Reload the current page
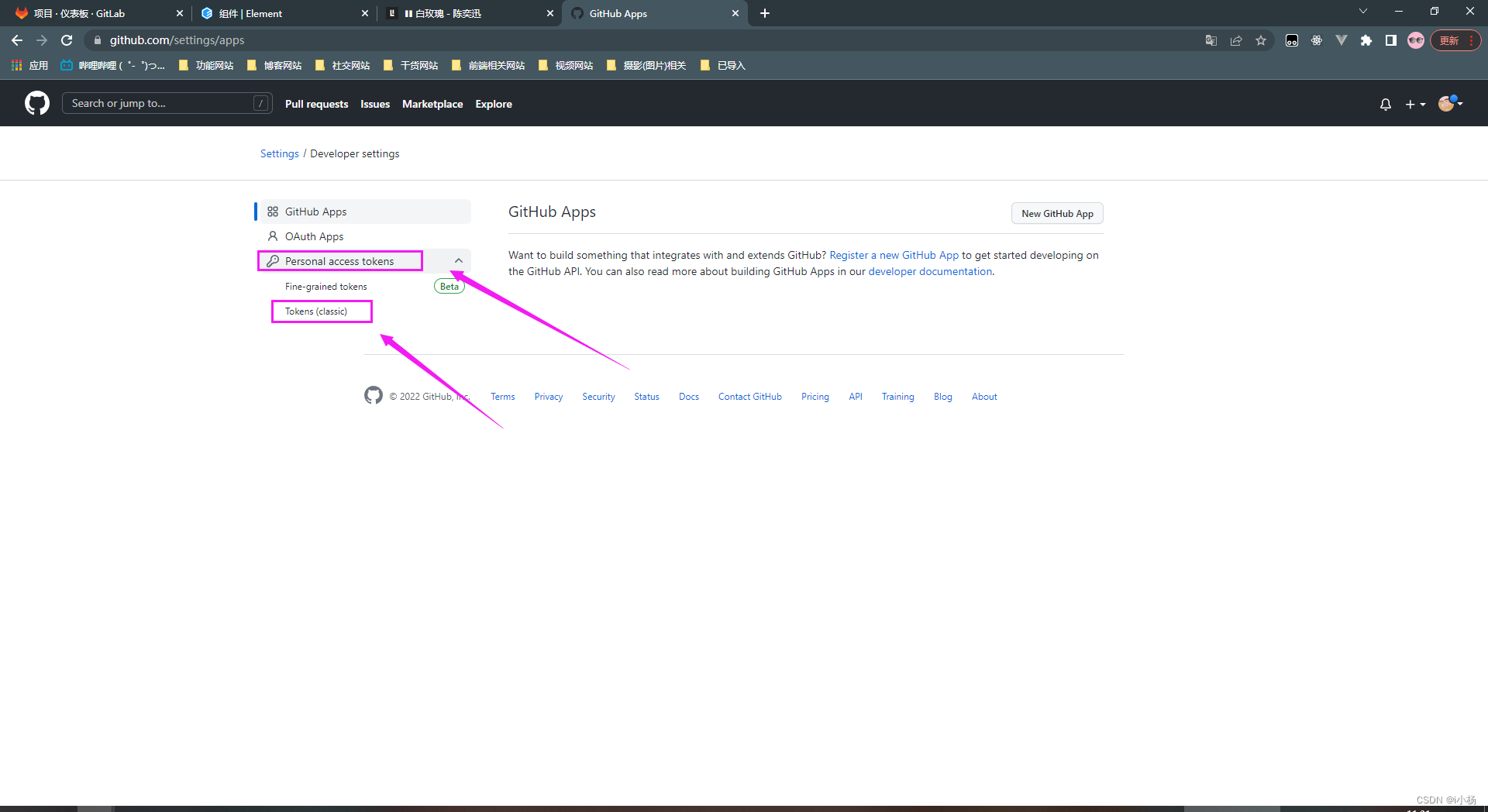The width and height of the screenshot is (1488, 812). pyautogui.click(x=67, y=40)
